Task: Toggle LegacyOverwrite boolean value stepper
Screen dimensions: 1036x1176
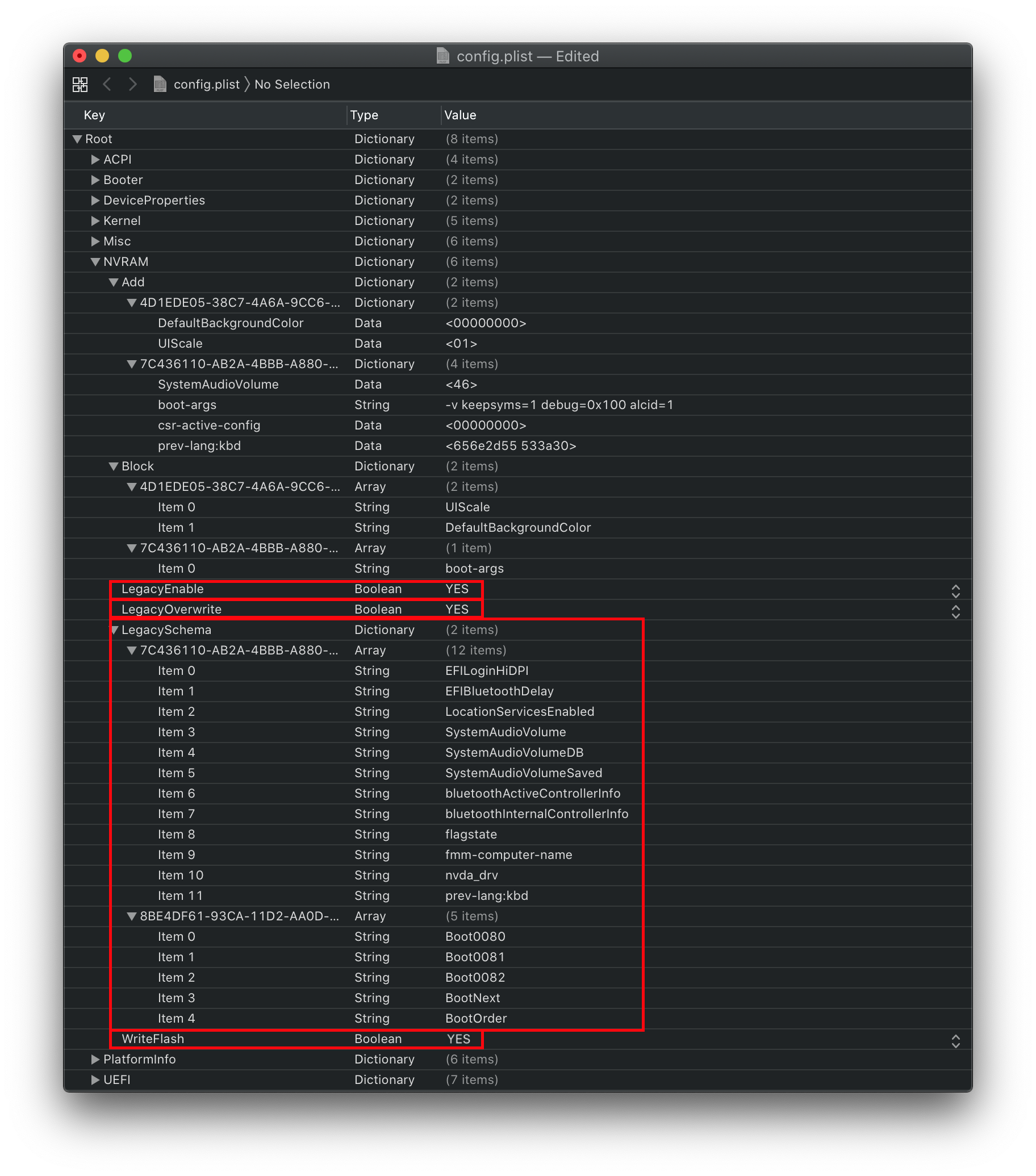Action: pyautogui.click(x=955, y=611)
